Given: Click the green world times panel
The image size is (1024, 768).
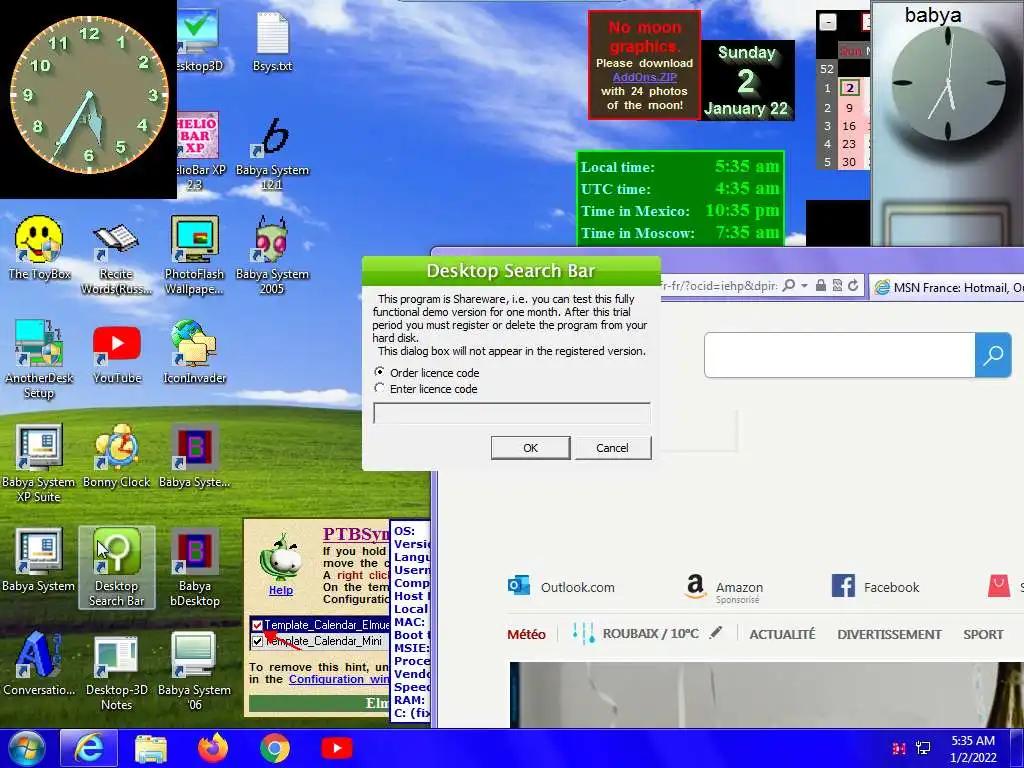Looking at the screenshot, I should click(x=680, y=199).
